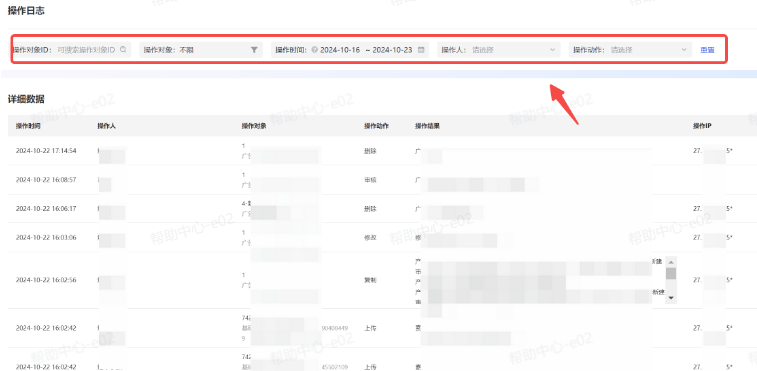757x371 pixels.
Task: Click 上传 in the row ending 45502109
Action: coord(370,366)
